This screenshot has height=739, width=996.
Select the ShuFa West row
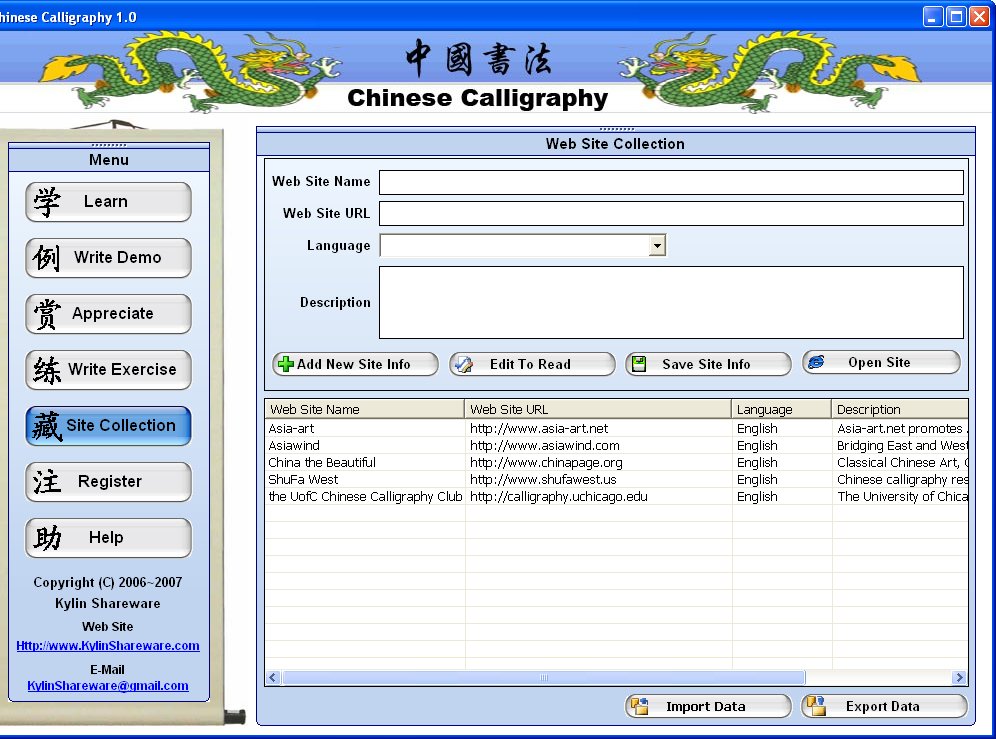click(616, 480)
